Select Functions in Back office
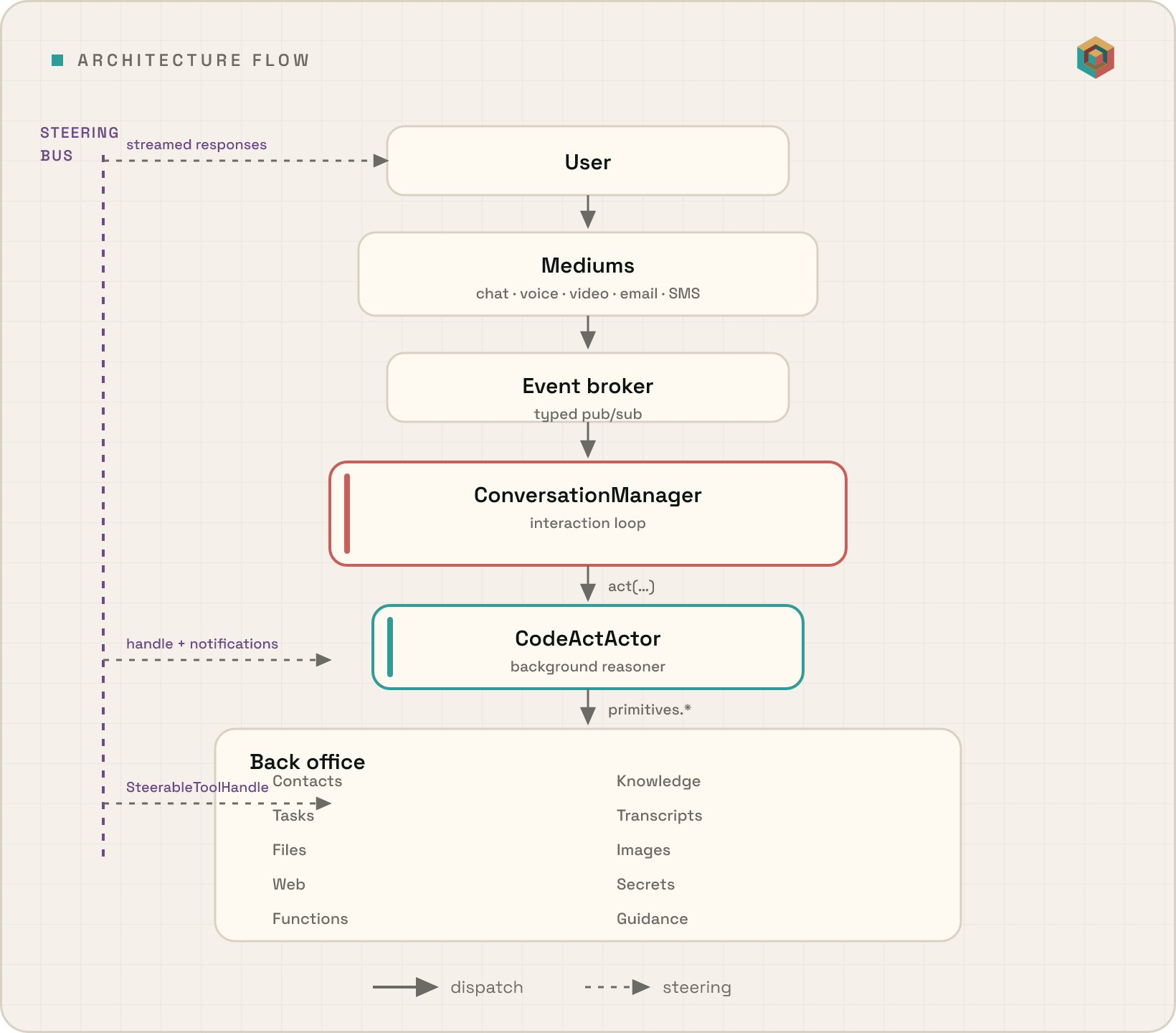The image size is (1176, 1033). [310, 919]
